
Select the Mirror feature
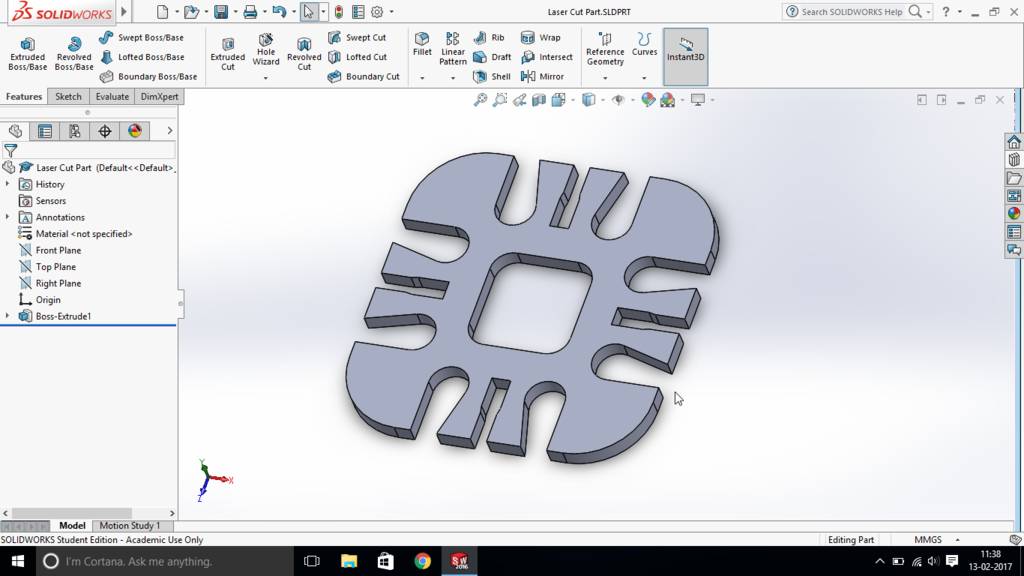542,76
